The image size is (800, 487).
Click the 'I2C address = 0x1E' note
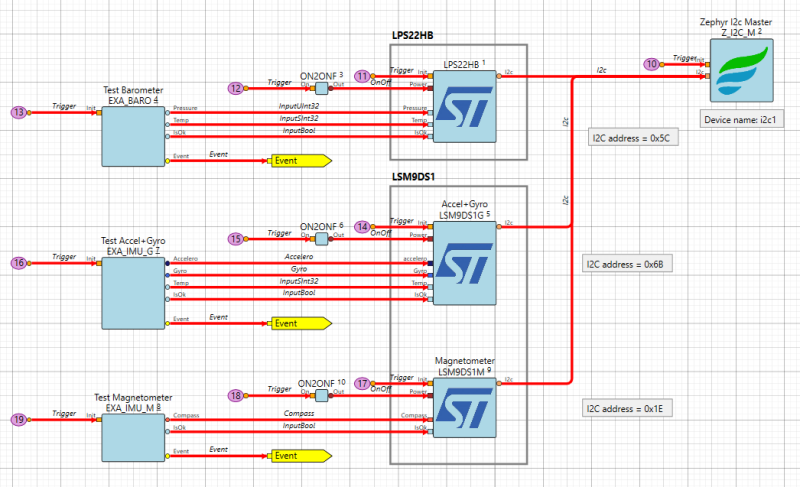pyautogui.click(x=627, y=408)
